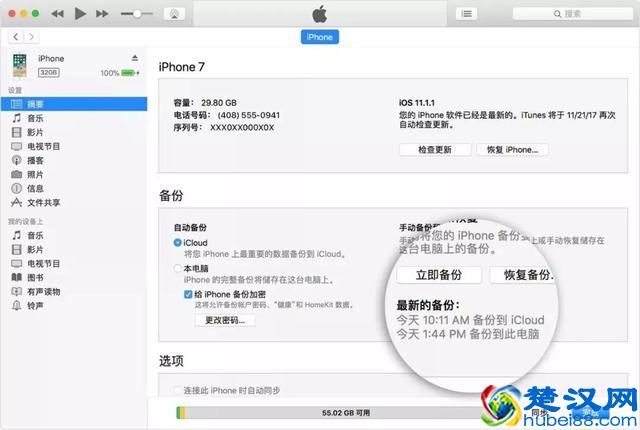Click the serial number XXX0XX000X0X
This screenshot has height=430, width=640.
[x=242, y=128]
